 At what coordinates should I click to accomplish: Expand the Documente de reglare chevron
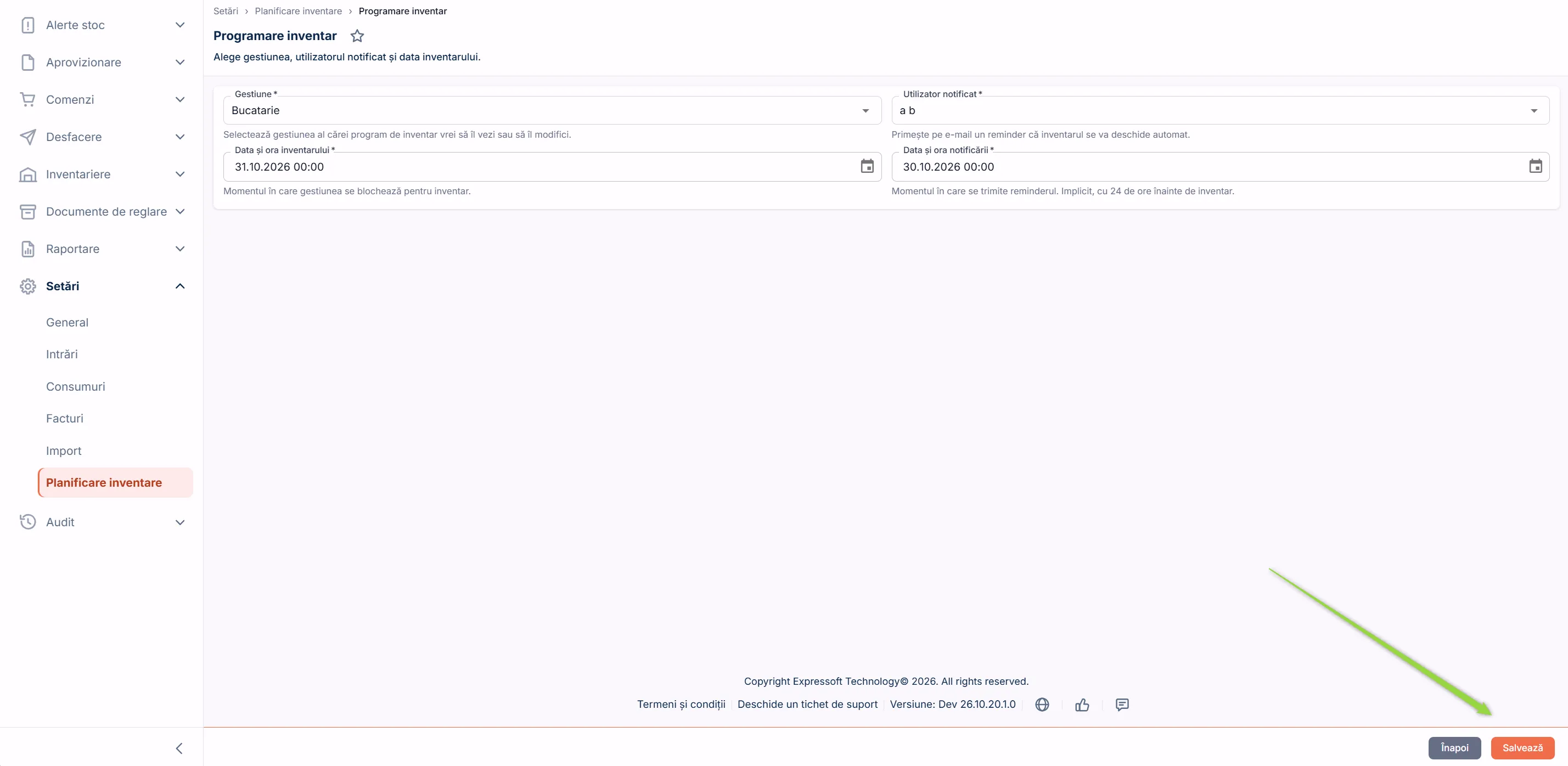tap(179, 211)
